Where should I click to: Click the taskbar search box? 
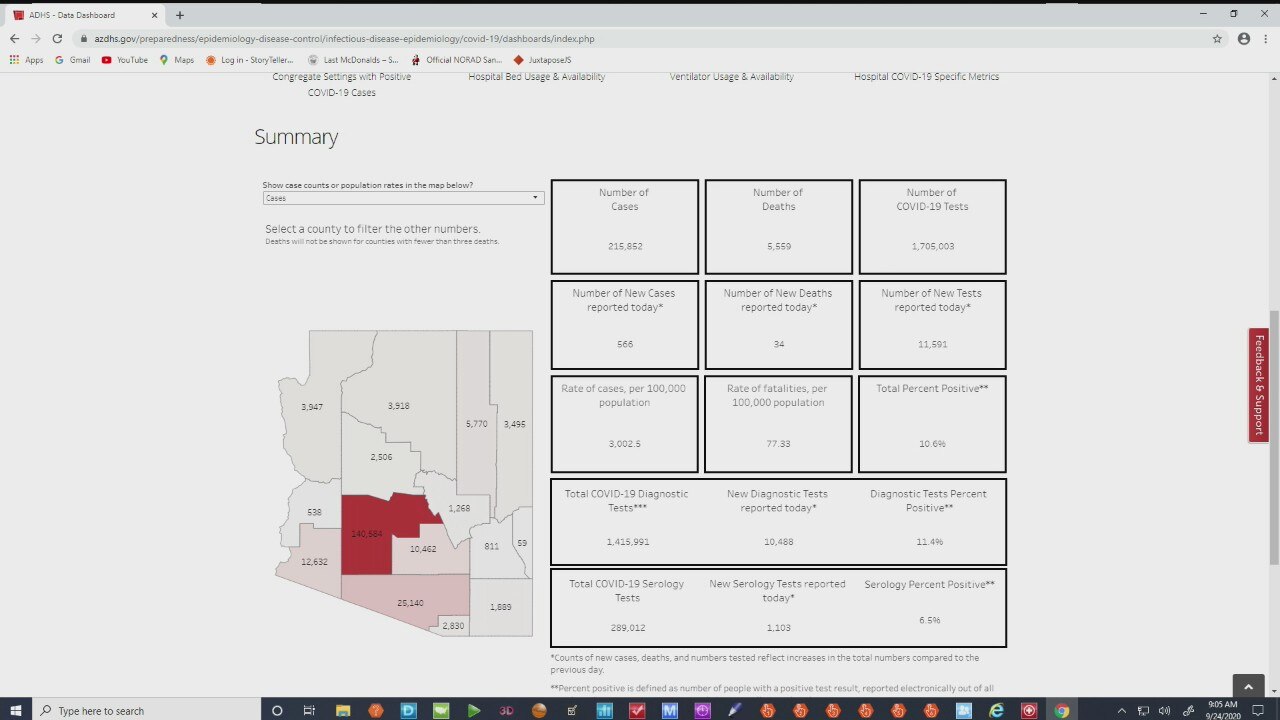148,710
